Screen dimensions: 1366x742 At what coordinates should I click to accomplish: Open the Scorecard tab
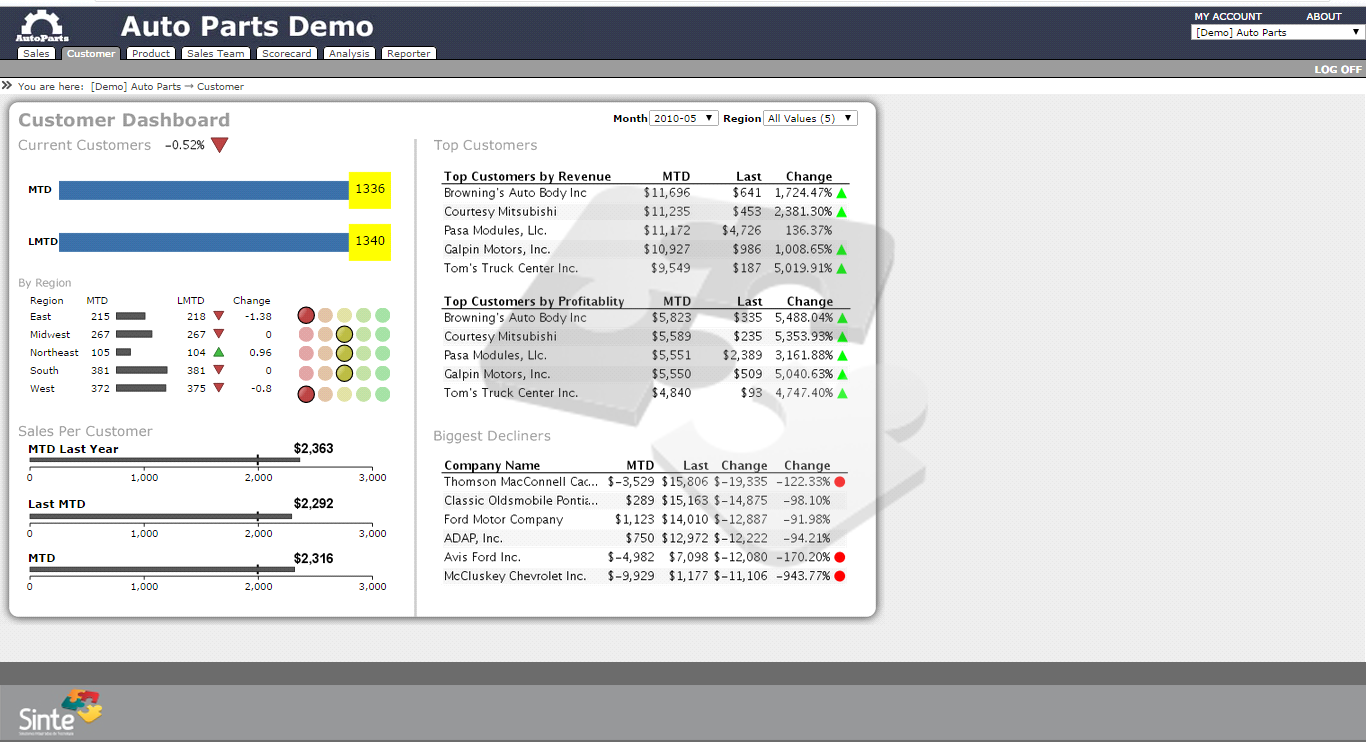click(287, 54)
